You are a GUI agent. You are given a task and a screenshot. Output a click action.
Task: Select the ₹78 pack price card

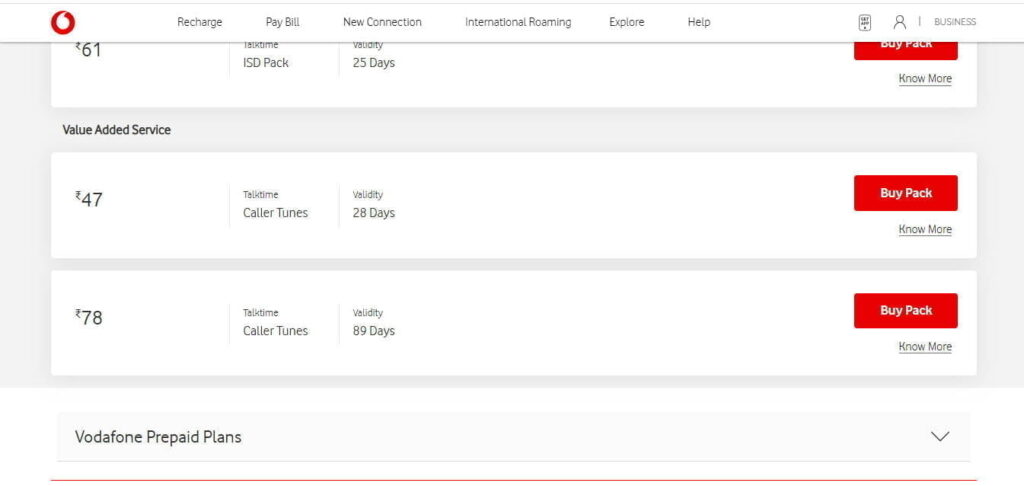[x=513, y=323]
